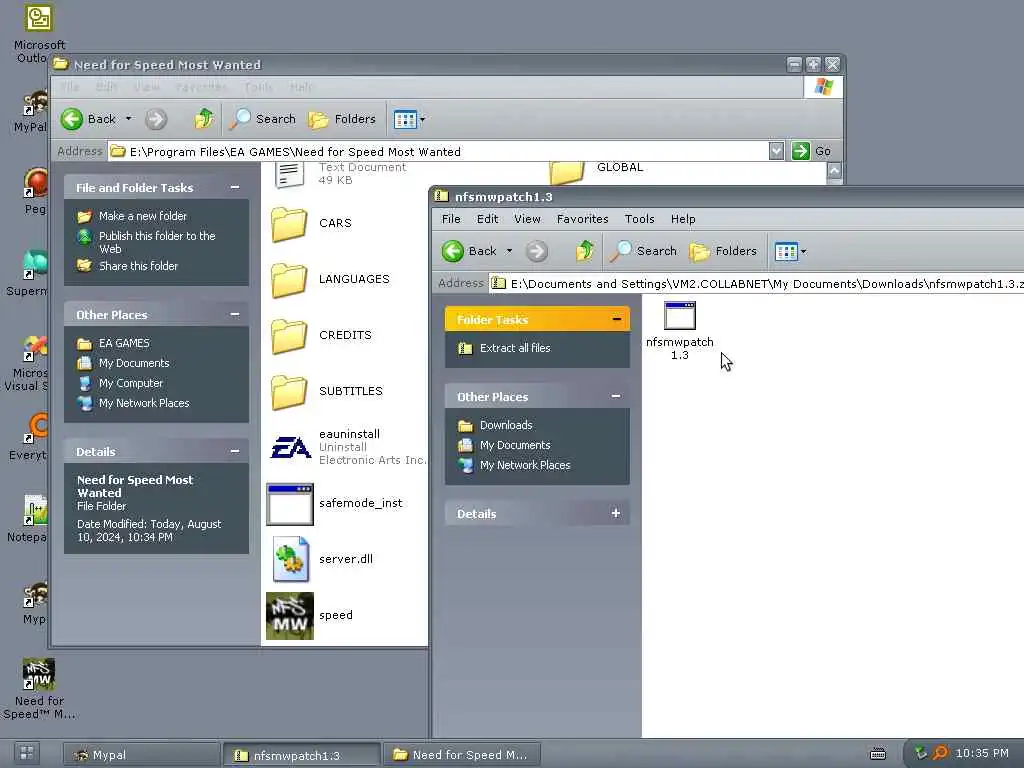1024x768 pixels.
Task: Click address field in Need for Speed window
Action: click(438, 152)
